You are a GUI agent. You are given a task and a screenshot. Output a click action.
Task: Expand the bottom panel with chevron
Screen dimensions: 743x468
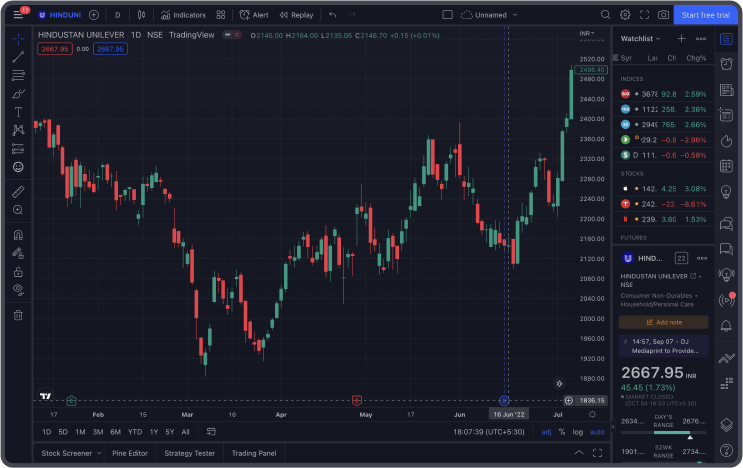coord(579,453)
